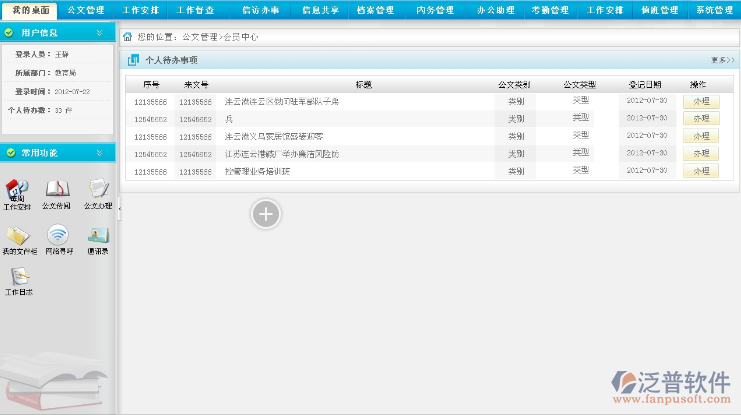This screenshot has height=415, width=741.
Task: Open the 我的文件柜 folder icon
Action: click(19, 237)
